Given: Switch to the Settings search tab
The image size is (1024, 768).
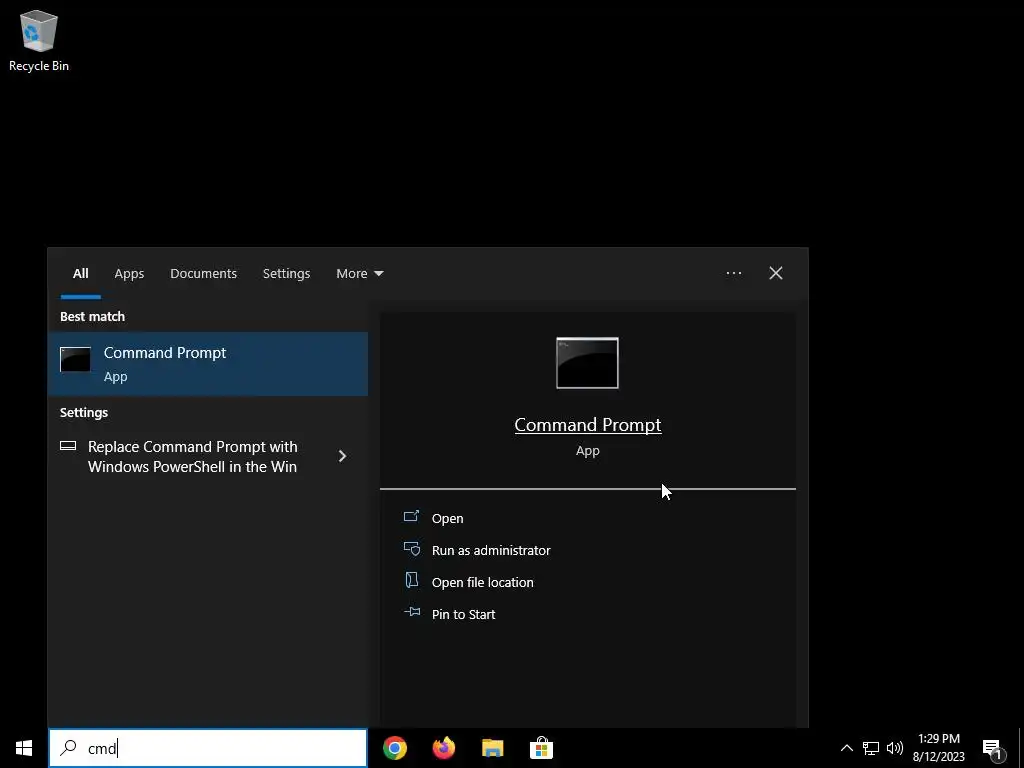Looking at the screenshot, I should [x=286, y=274].
